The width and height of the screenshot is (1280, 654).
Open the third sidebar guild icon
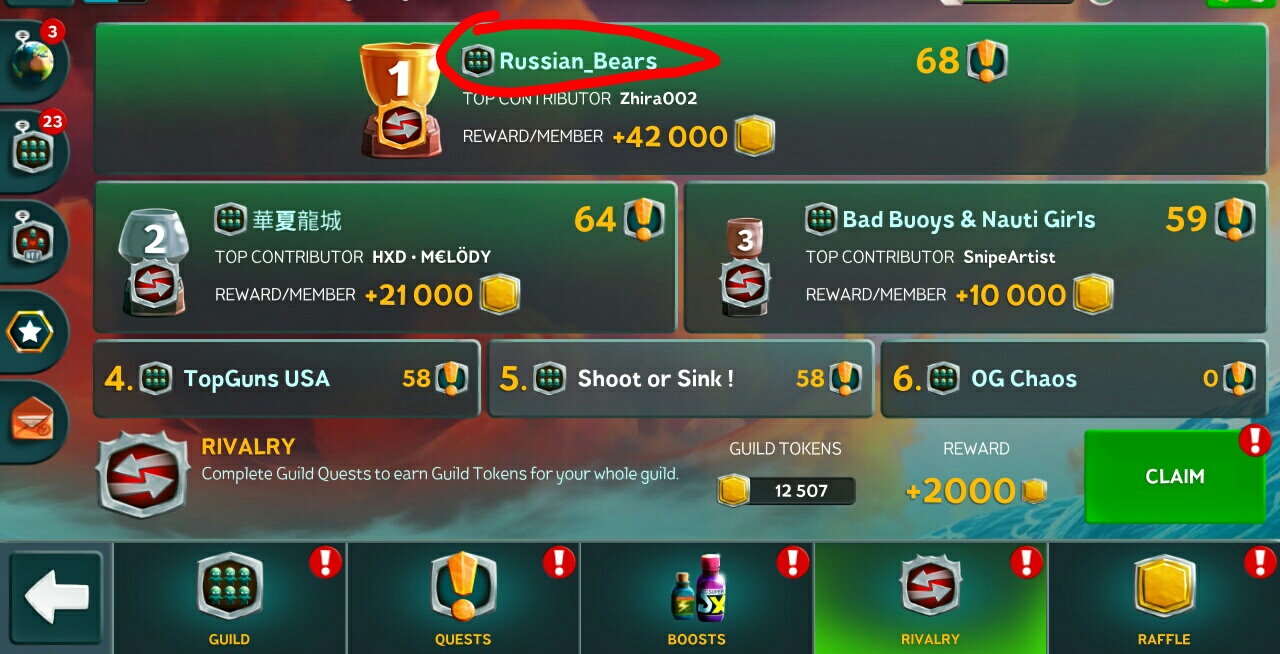[x=33, y=242]
